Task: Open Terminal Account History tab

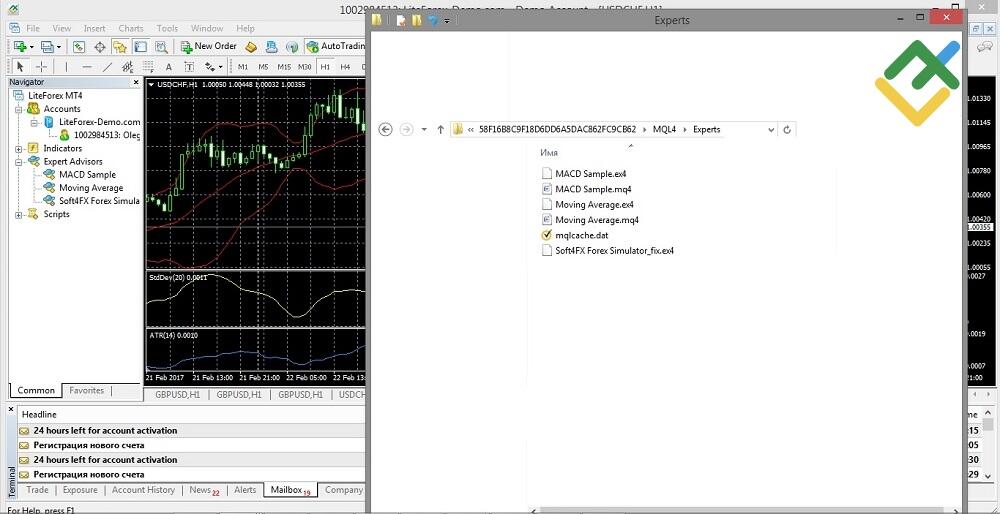Action: [143, 490]
